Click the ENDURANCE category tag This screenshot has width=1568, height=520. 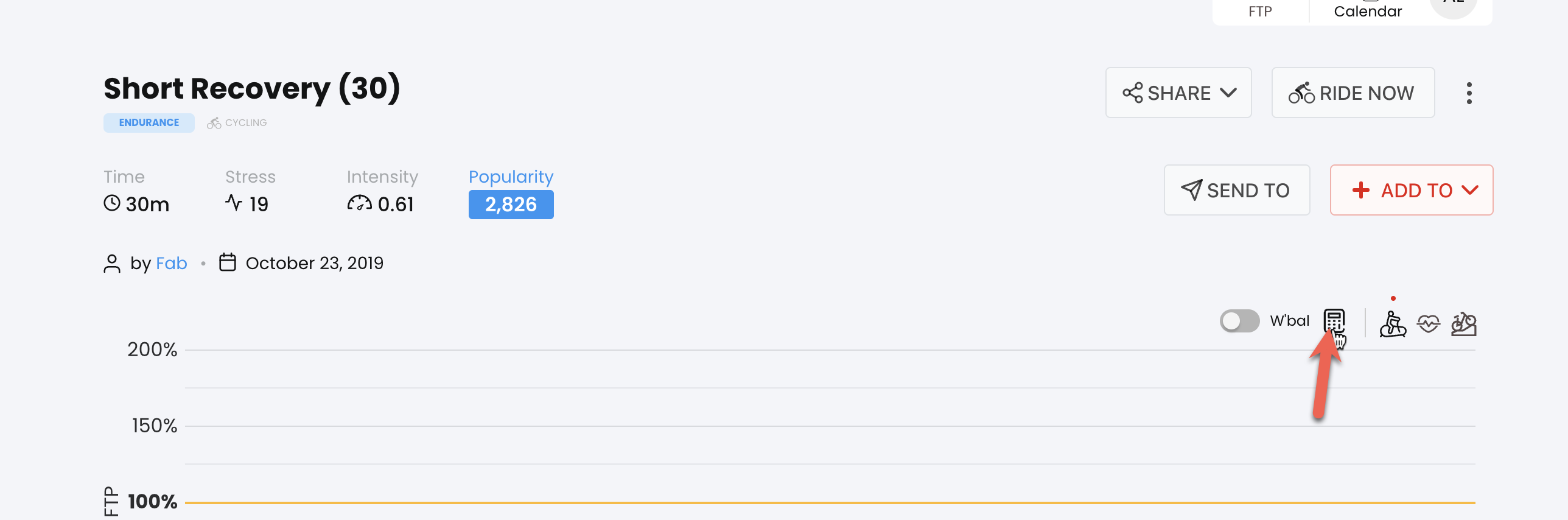click(149, 122)
